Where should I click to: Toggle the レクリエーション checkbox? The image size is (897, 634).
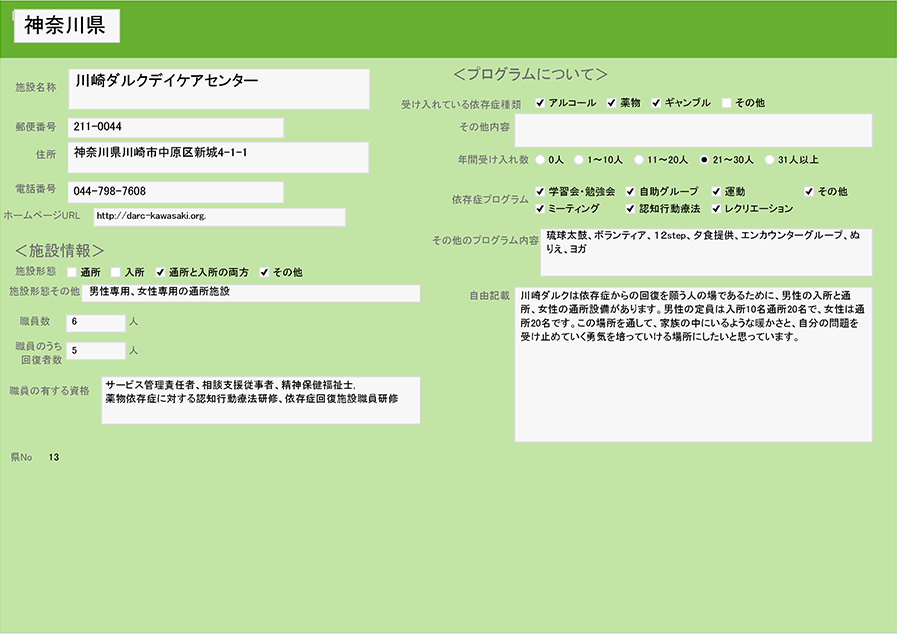click(x=716, y=209)
